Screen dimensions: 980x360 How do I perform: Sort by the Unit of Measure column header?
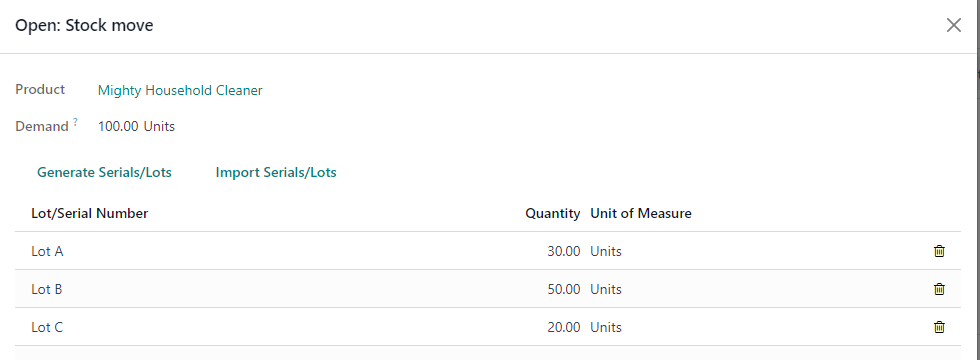pyautogui.click(x=641, y=214)
